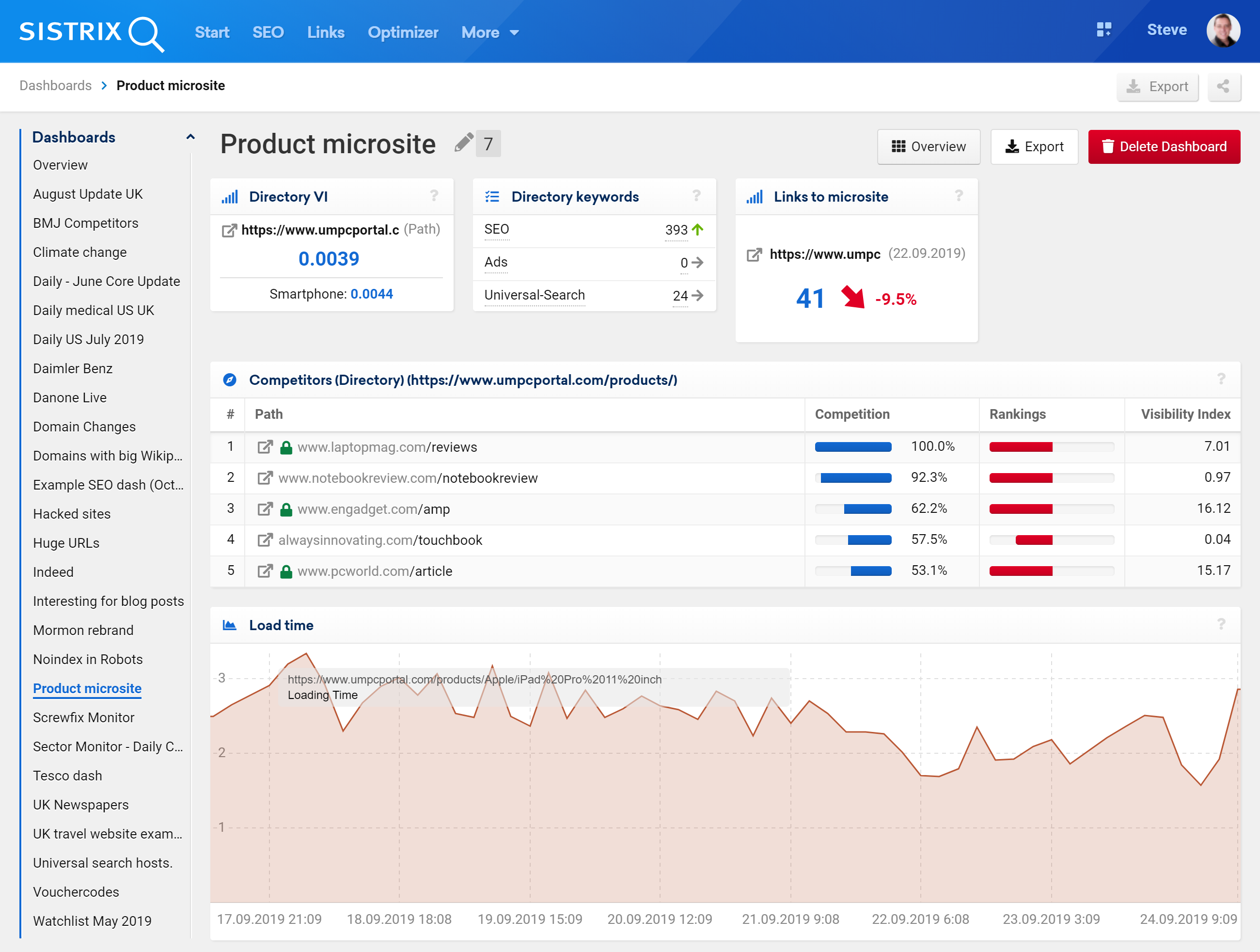This screenshot has height=952, width=1260.
Task: Click the share icon button
Action: coord(1224,87)
